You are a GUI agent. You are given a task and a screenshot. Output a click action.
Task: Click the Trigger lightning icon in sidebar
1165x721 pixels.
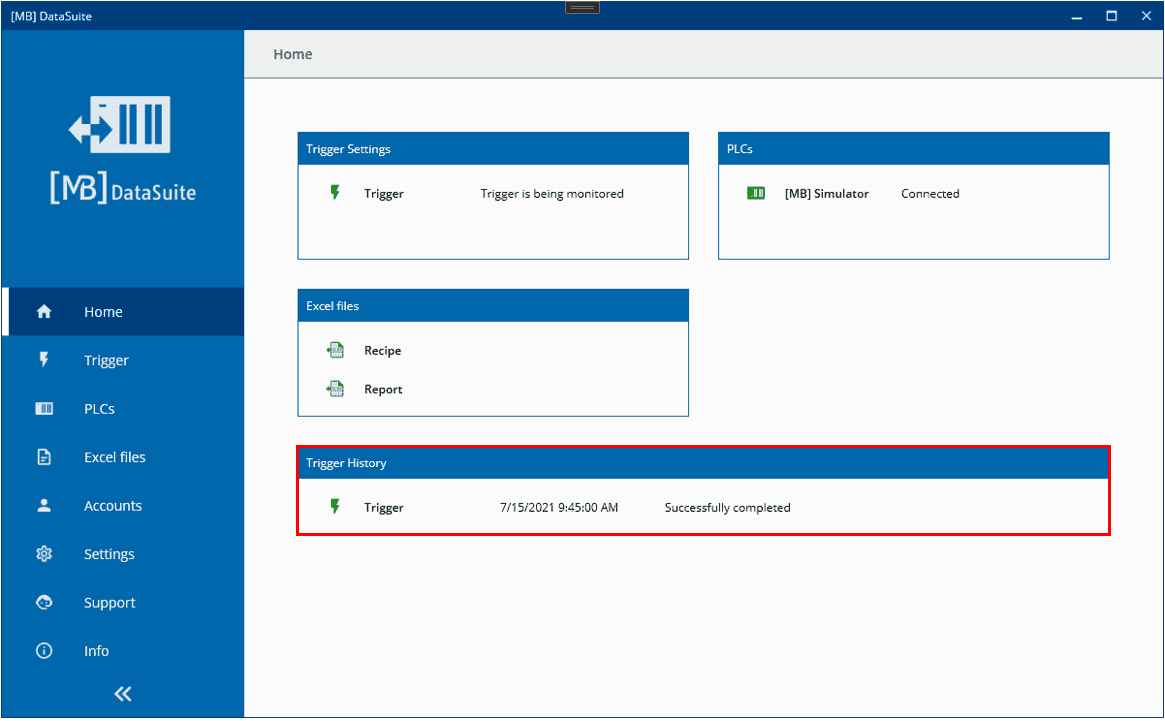[x=44, y=360]
